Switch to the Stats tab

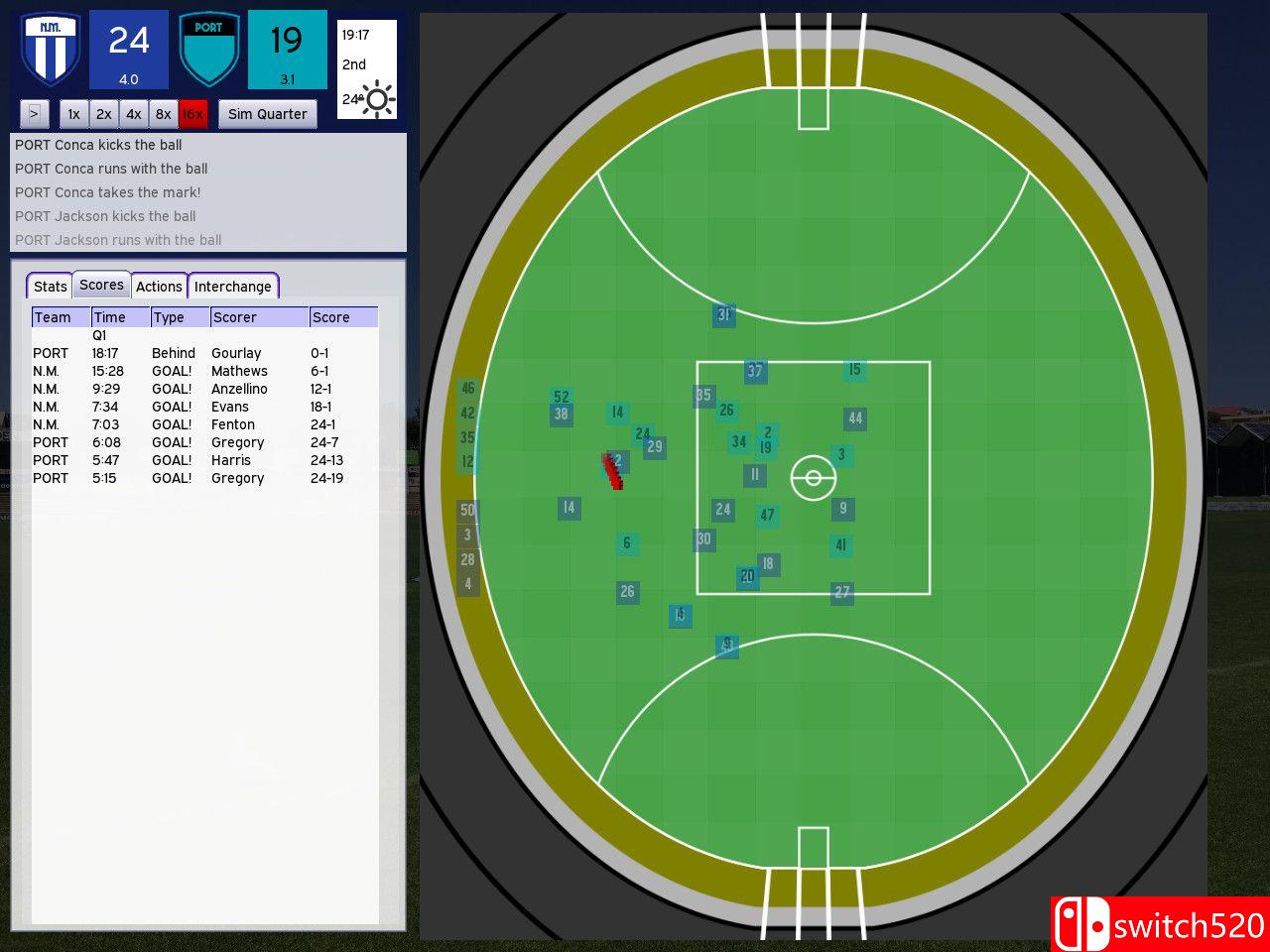pos(50,286)
